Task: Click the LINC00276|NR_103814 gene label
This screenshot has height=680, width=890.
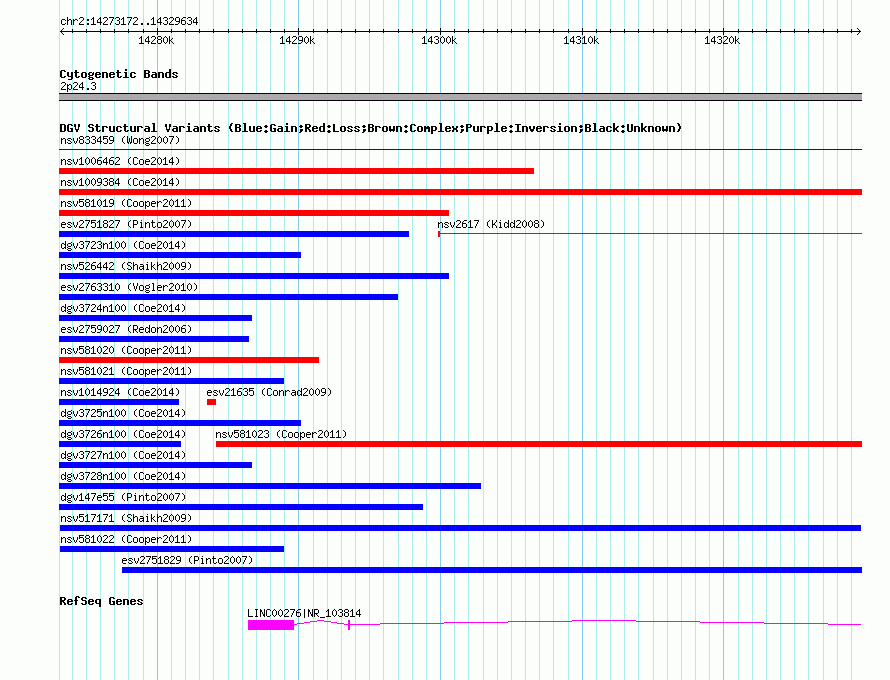Action: [304, 613]
